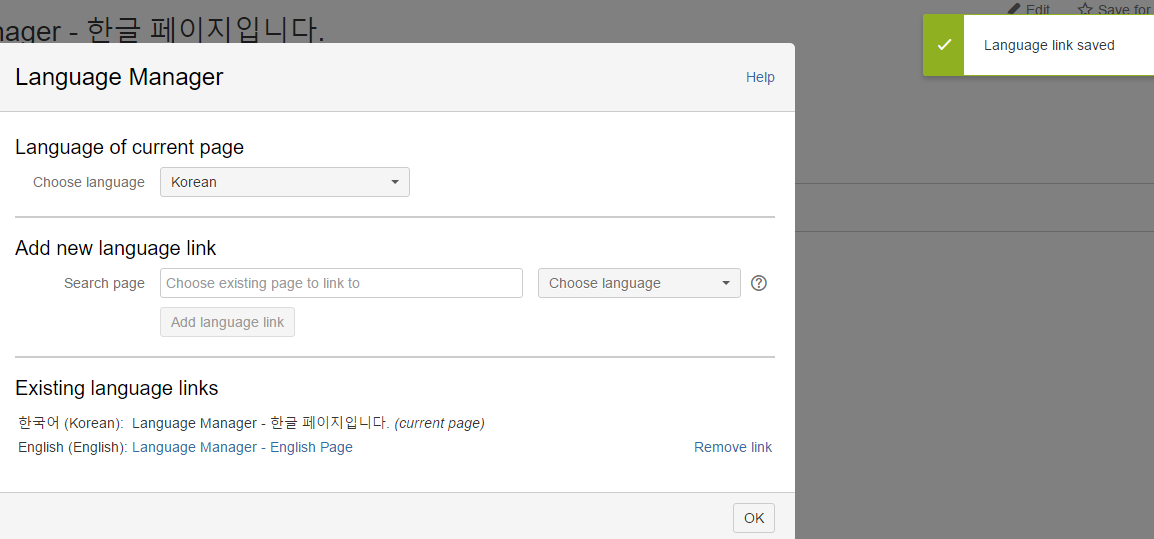
Task: Click the Edit pencil icon
Action: 1014,9
